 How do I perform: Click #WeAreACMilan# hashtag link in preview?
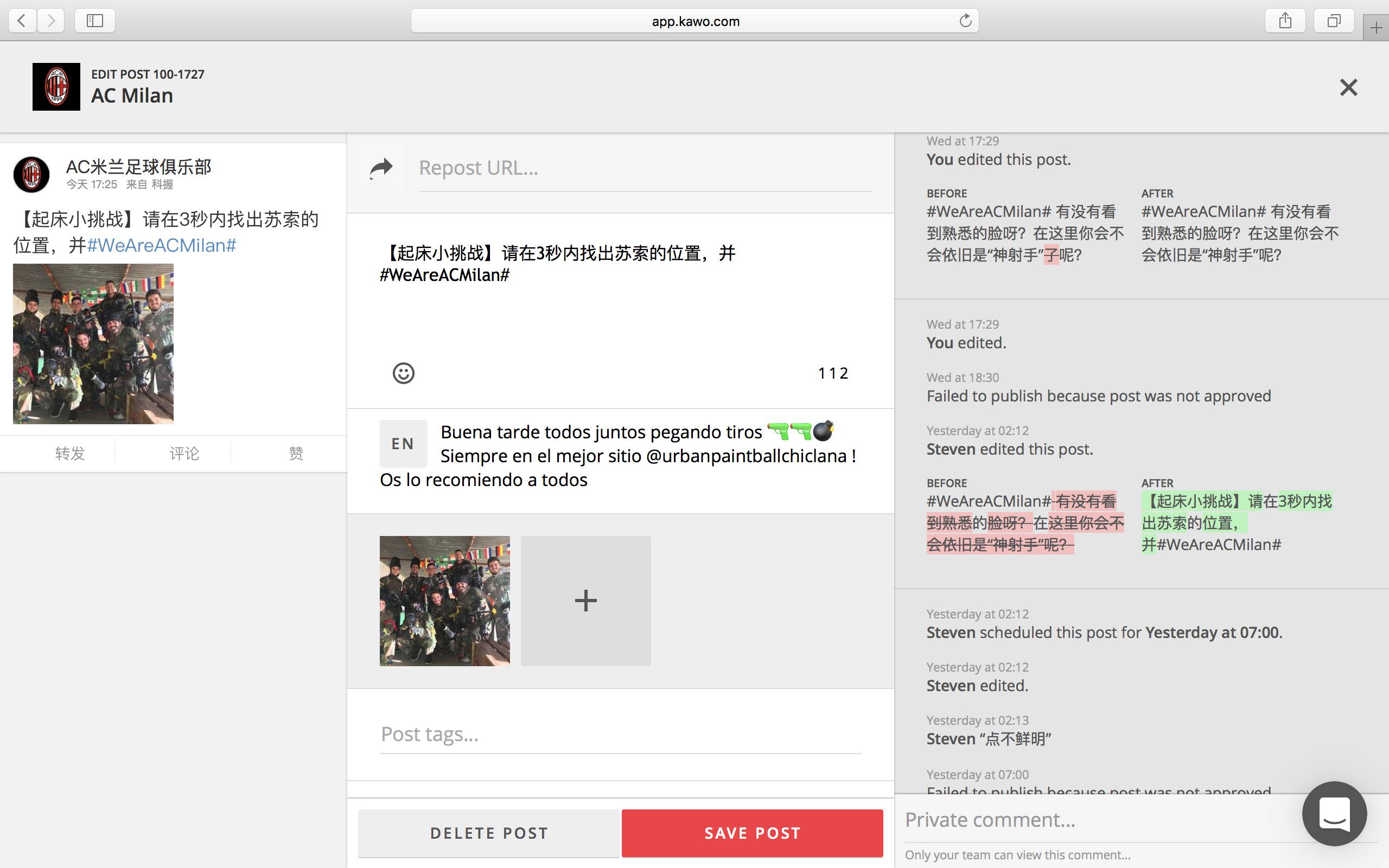[161, 246]
